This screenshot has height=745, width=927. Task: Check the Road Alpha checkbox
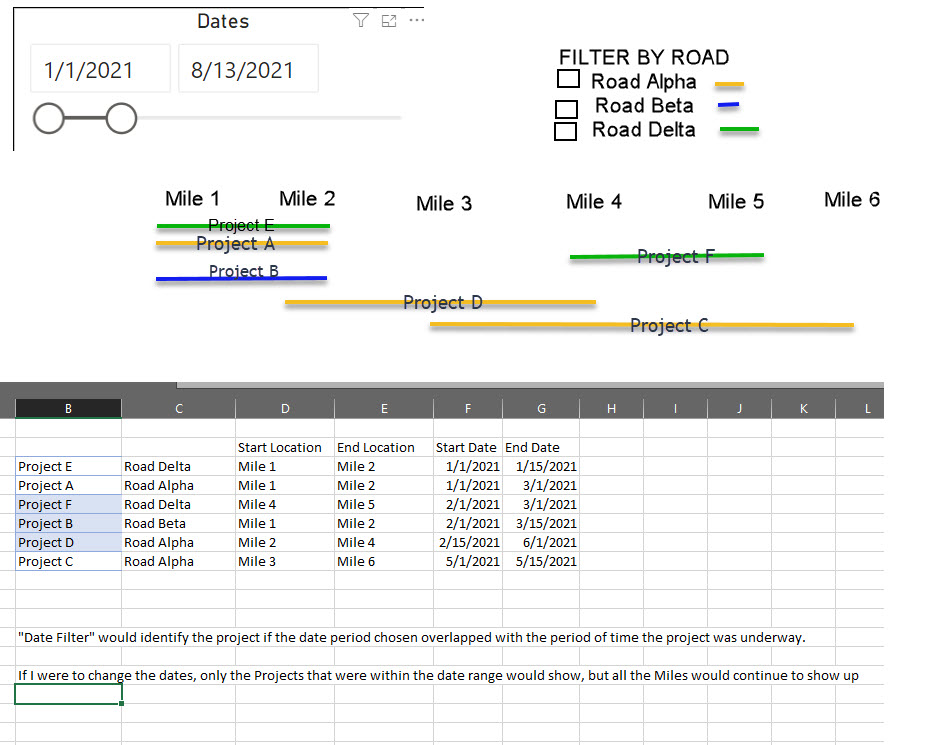[568, 79]
